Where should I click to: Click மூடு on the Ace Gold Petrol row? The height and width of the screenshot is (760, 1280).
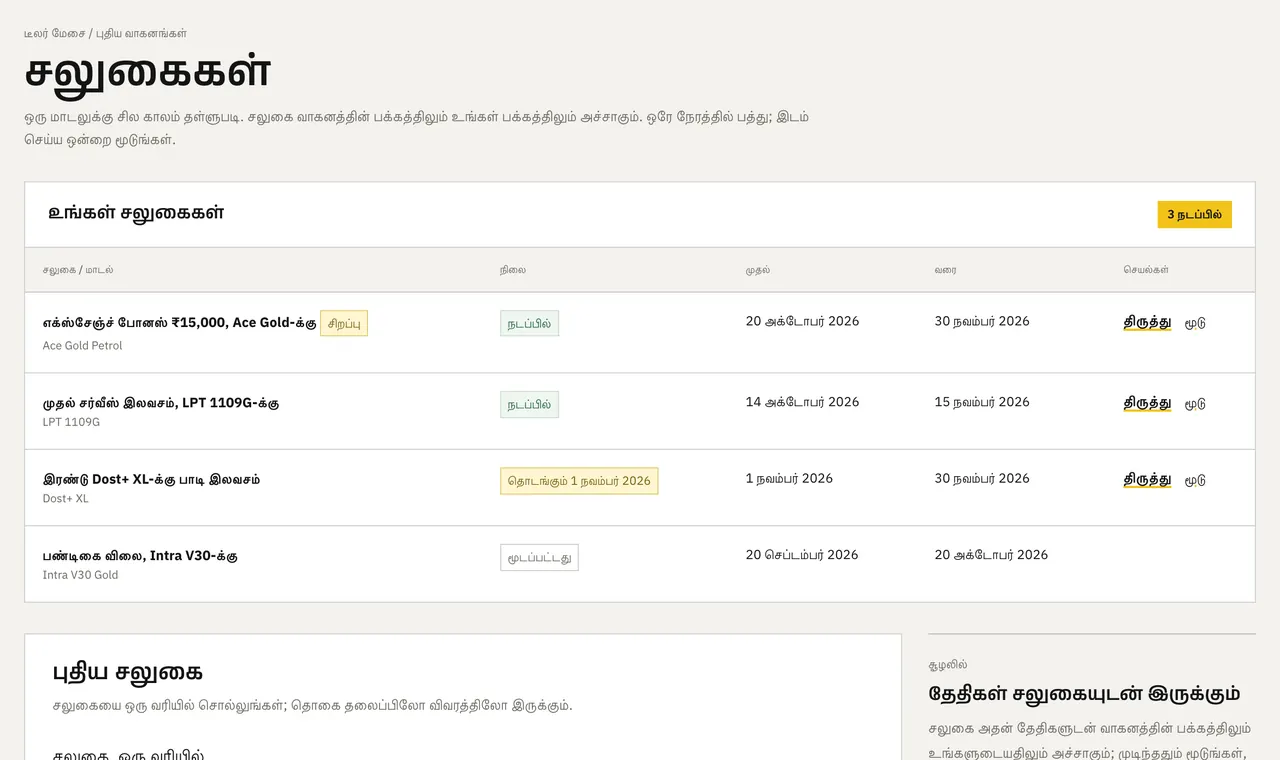pyautogui.click(x=1195, y=323)
